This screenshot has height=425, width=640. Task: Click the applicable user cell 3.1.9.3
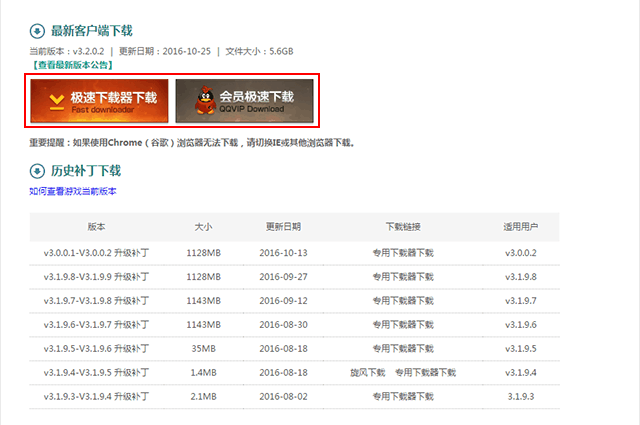(520, 396)
